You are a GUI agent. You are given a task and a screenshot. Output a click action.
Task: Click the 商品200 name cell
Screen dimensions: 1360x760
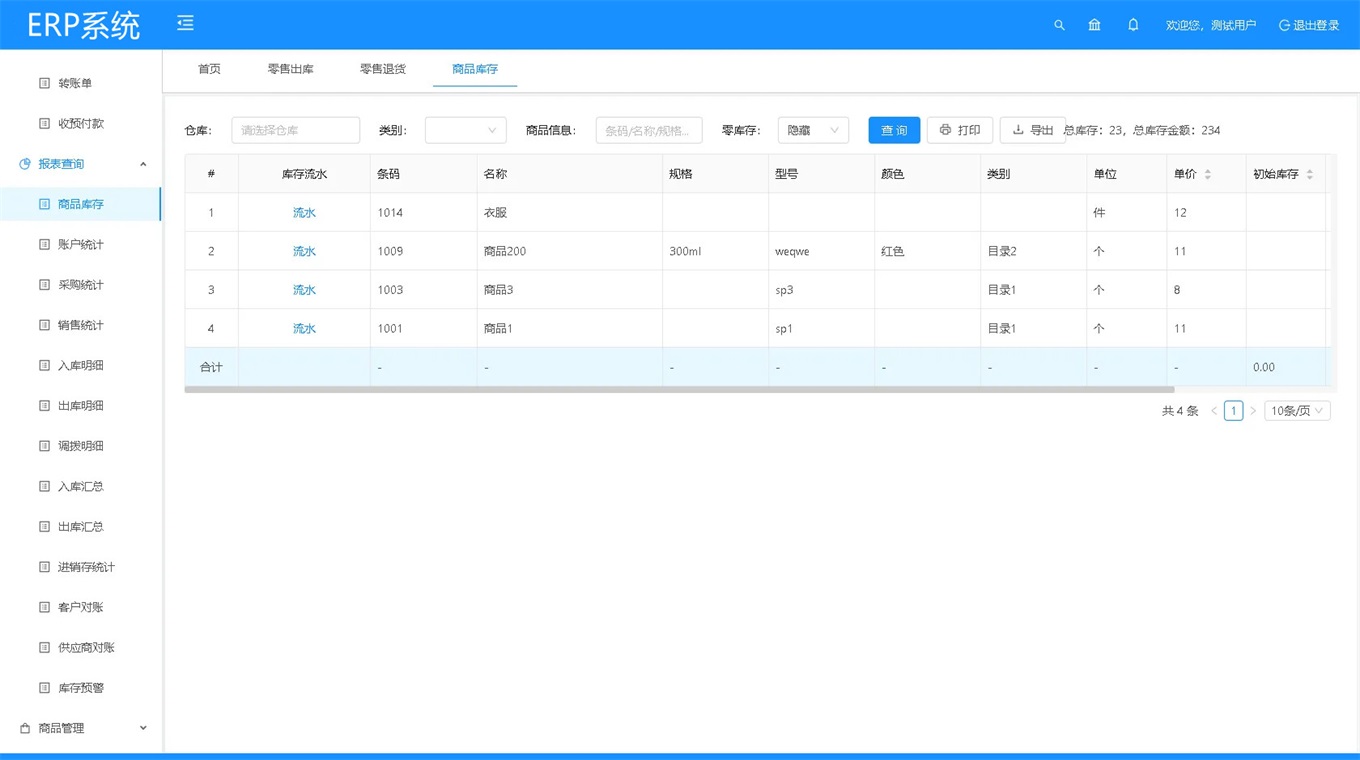tap(570, 251)
